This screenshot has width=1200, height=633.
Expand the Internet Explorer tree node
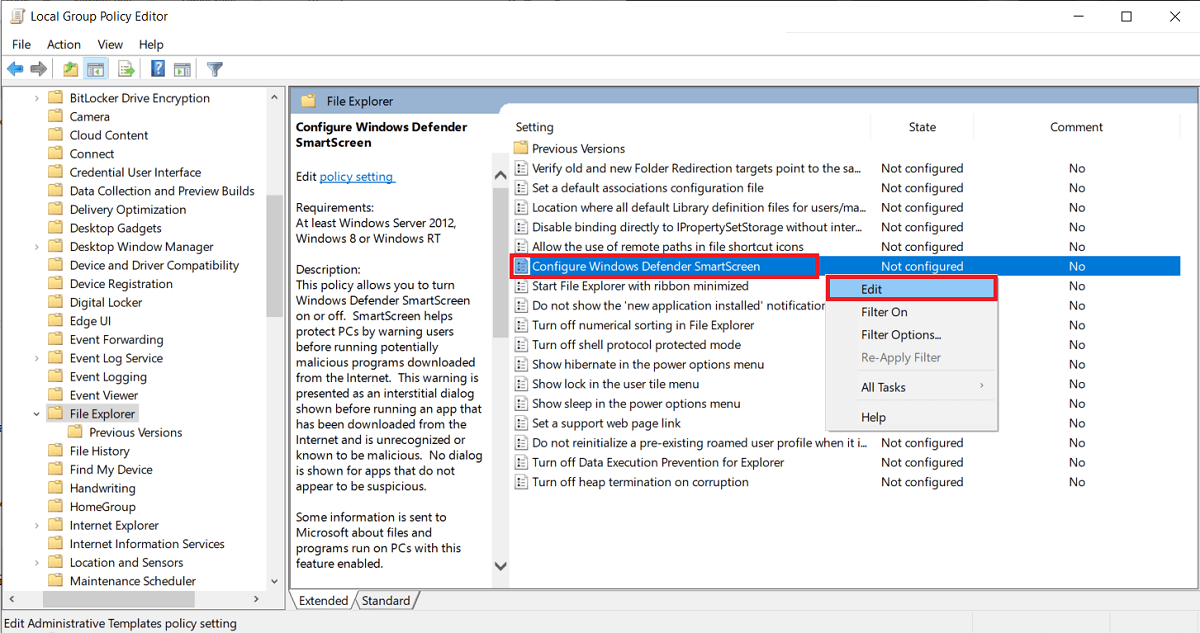39,524
